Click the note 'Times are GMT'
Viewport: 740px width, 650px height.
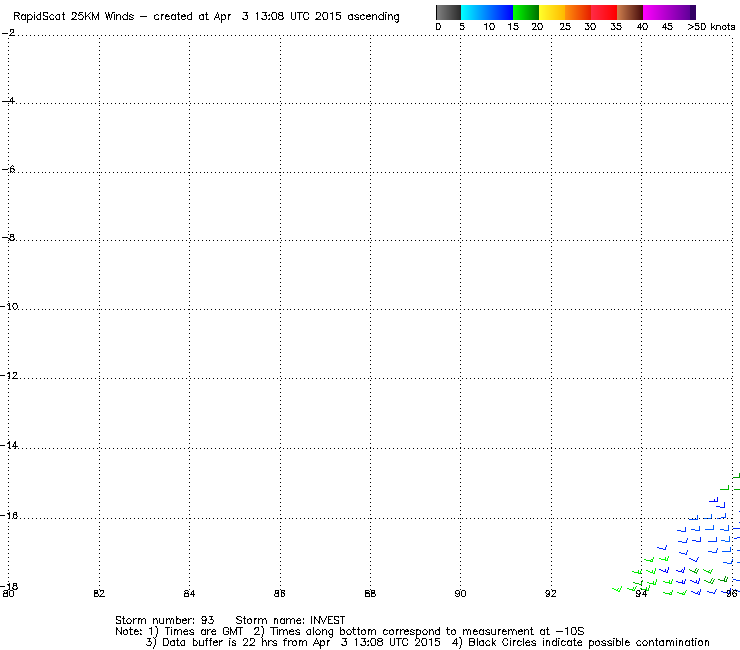click(x=203, y=632)
